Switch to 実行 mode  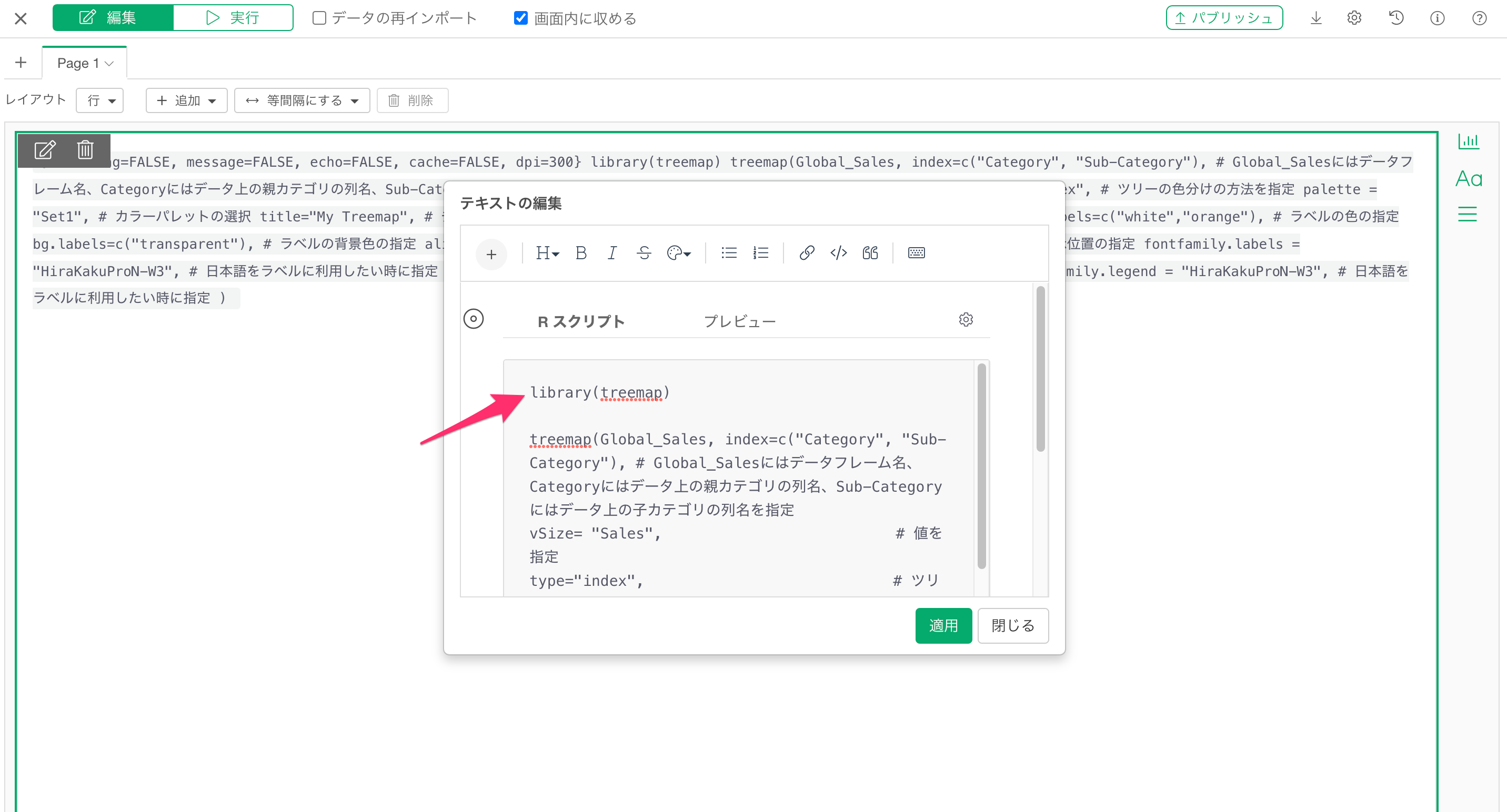233,18
